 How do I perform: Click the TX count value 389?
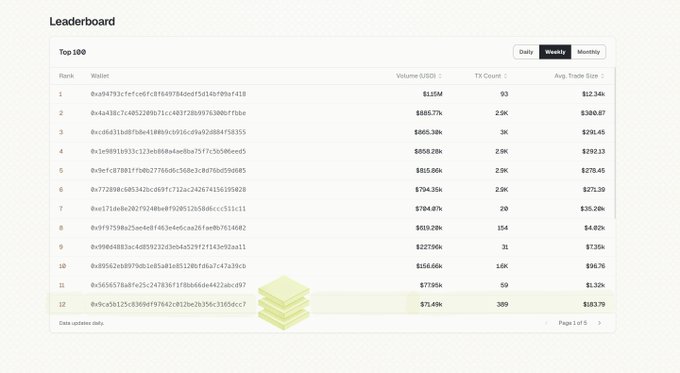pos(502,304)
